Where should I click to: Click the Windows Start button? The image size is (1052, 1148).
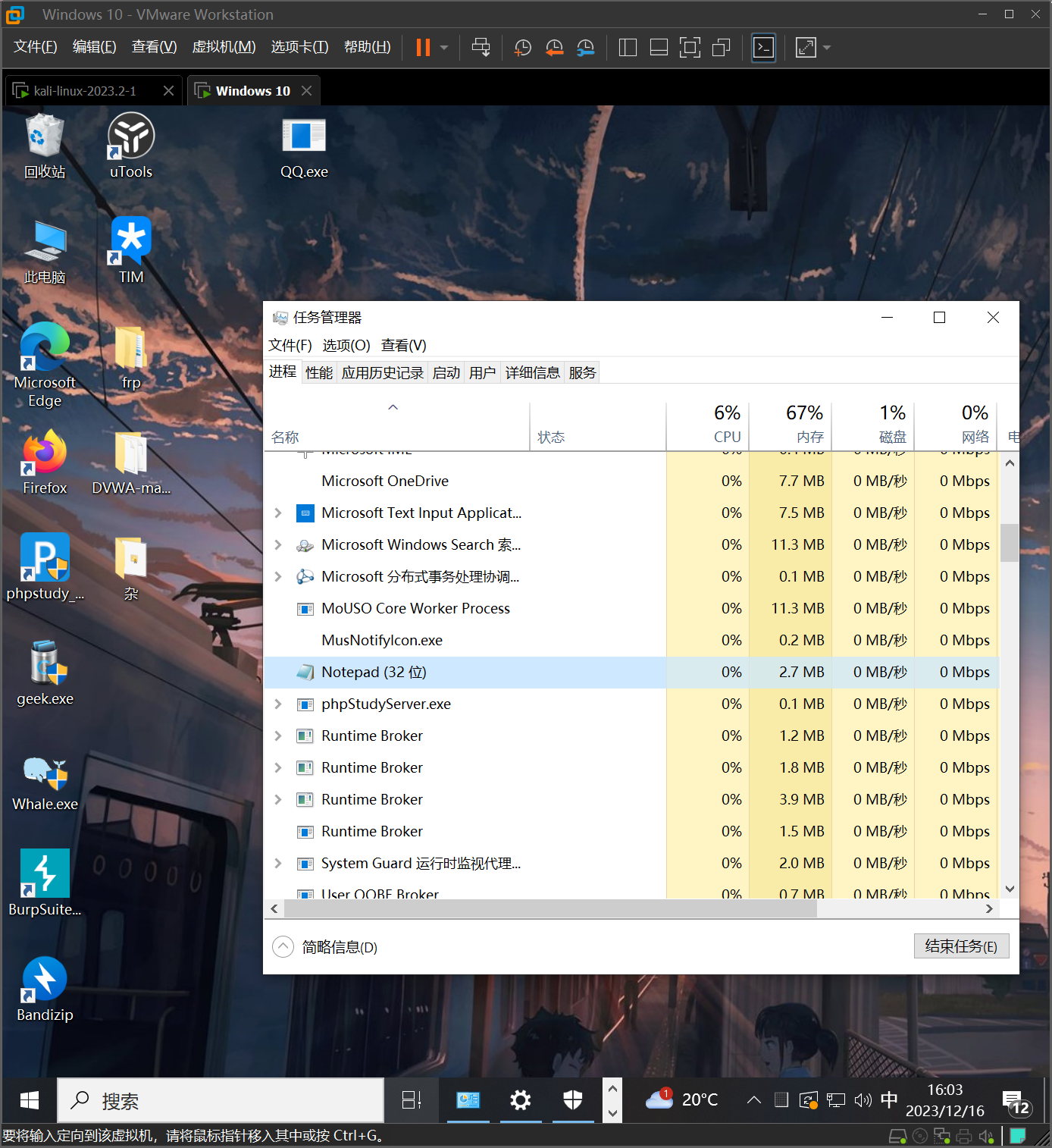tap(30, 1100)
